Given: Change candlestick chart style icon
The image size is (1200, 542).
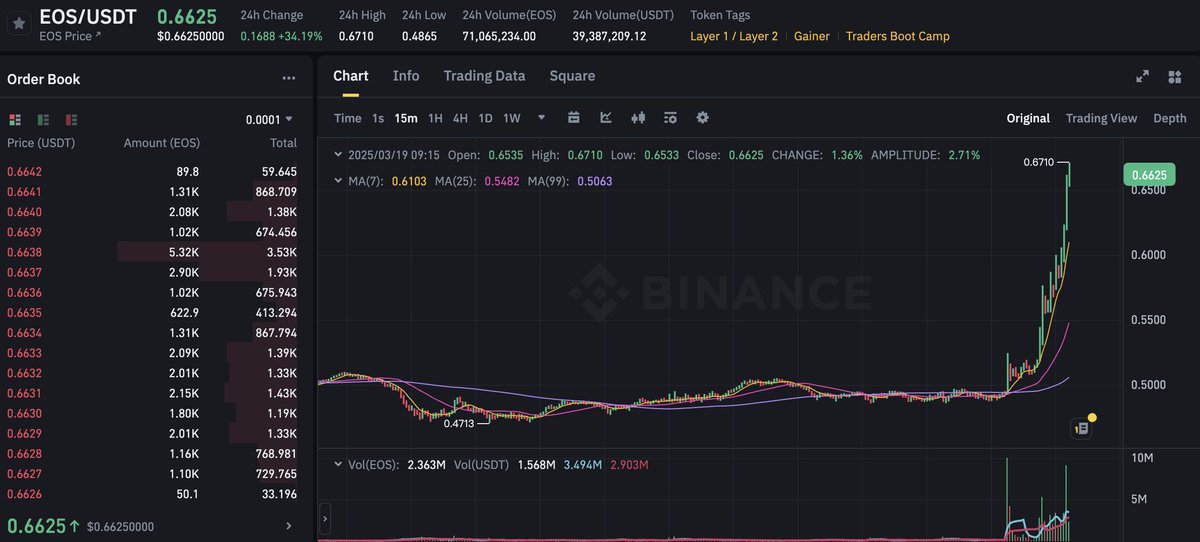Looking at the screenshot, I should [638, 117].
